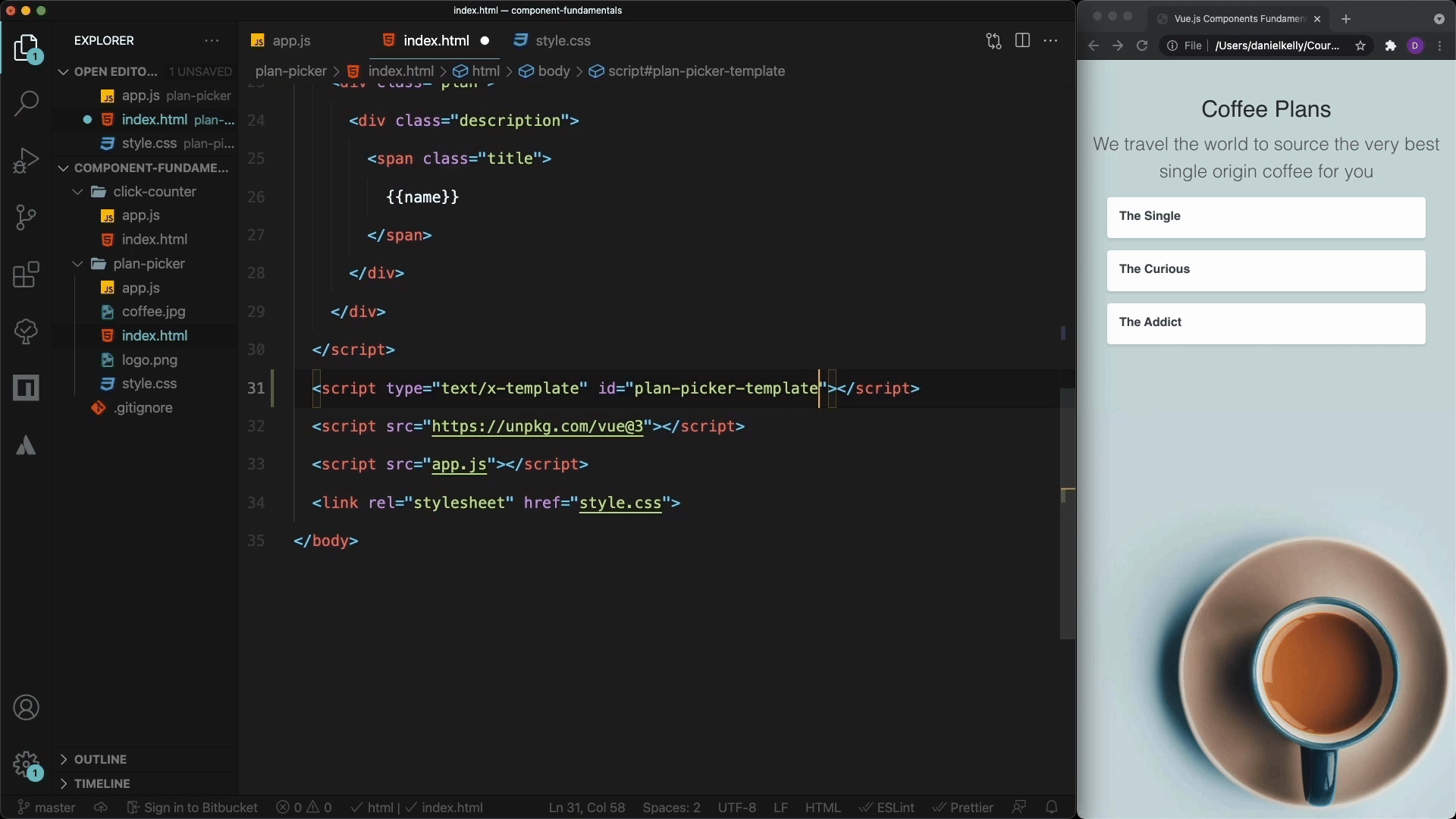This screenshot has height=819, width=1456.
Task: Open a new browser tab
Action: pyautogui.click(x=1346, y=19)
